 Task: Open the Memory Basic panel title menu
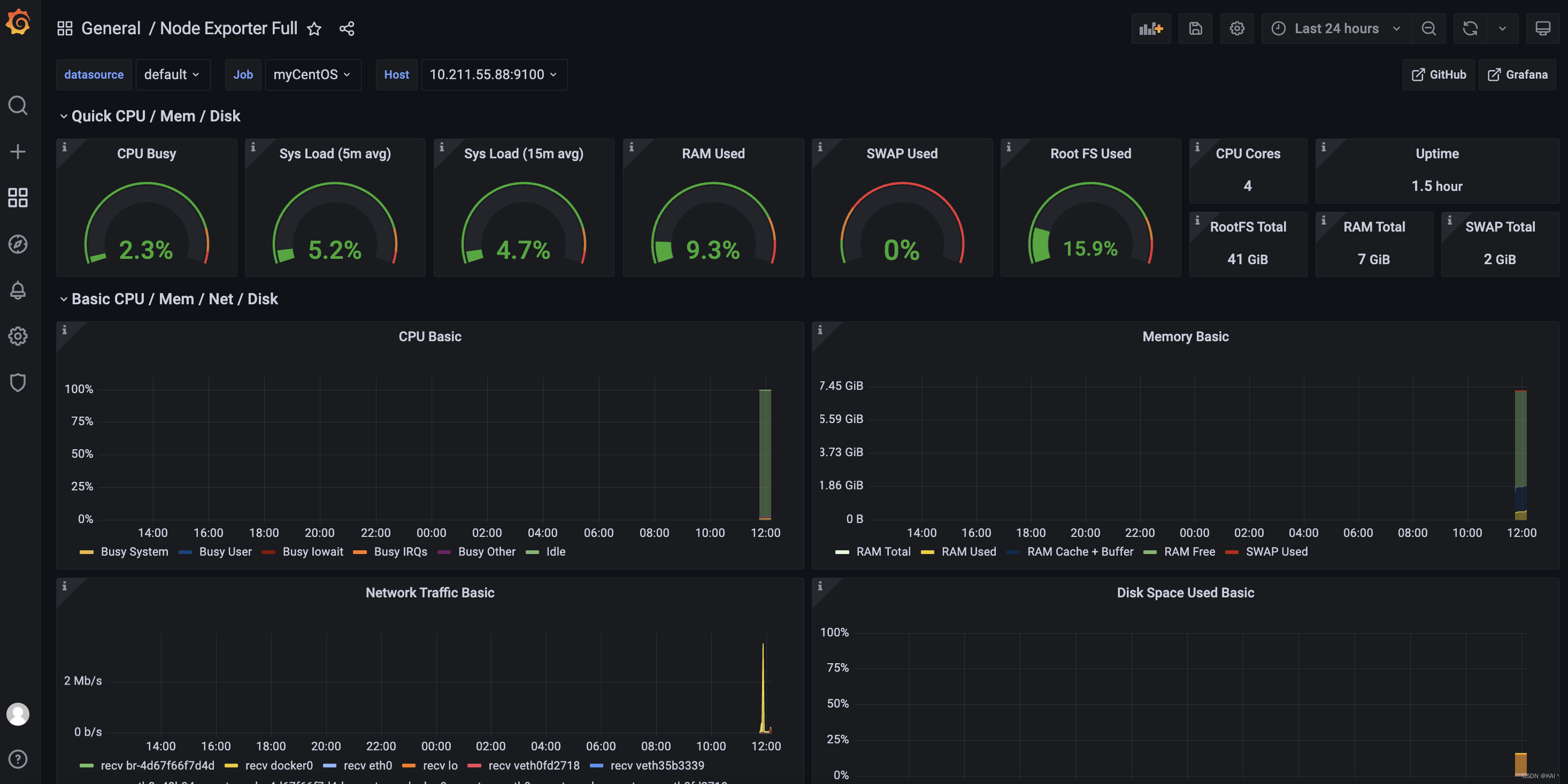(1185, 336)
